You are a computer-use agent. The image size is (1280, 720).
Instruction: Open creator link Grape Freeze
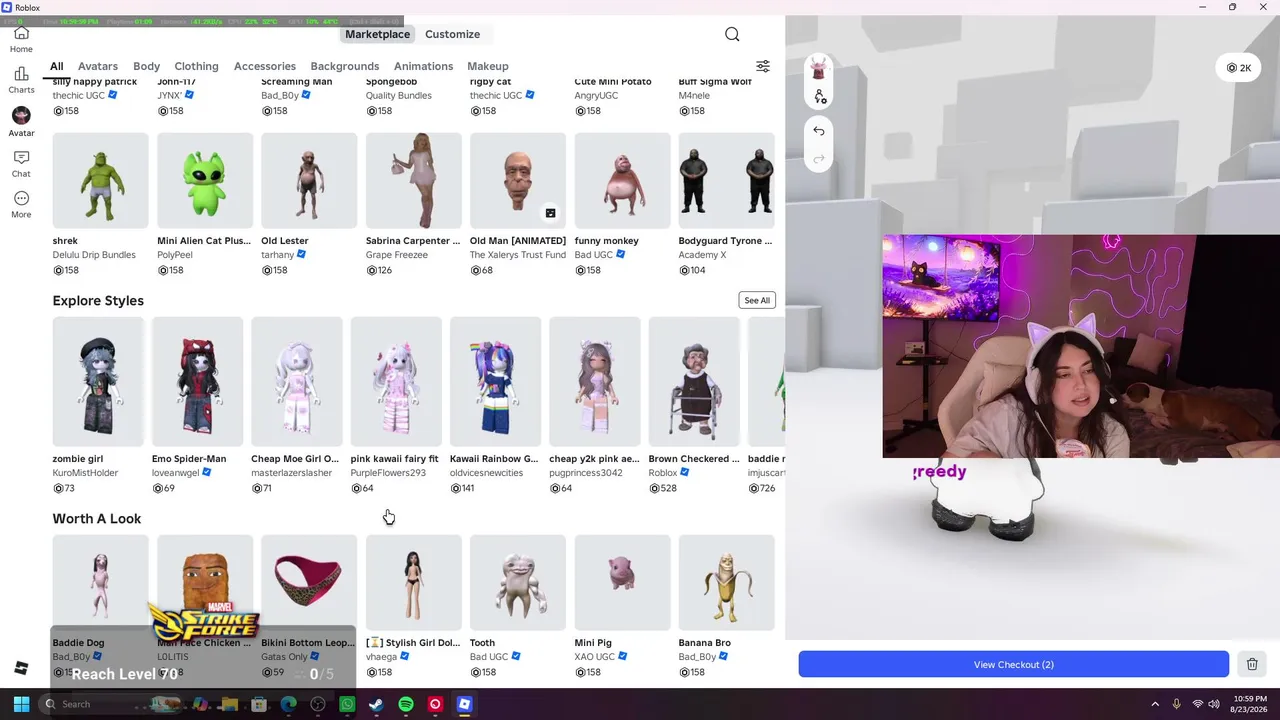(x=397, y=255)
